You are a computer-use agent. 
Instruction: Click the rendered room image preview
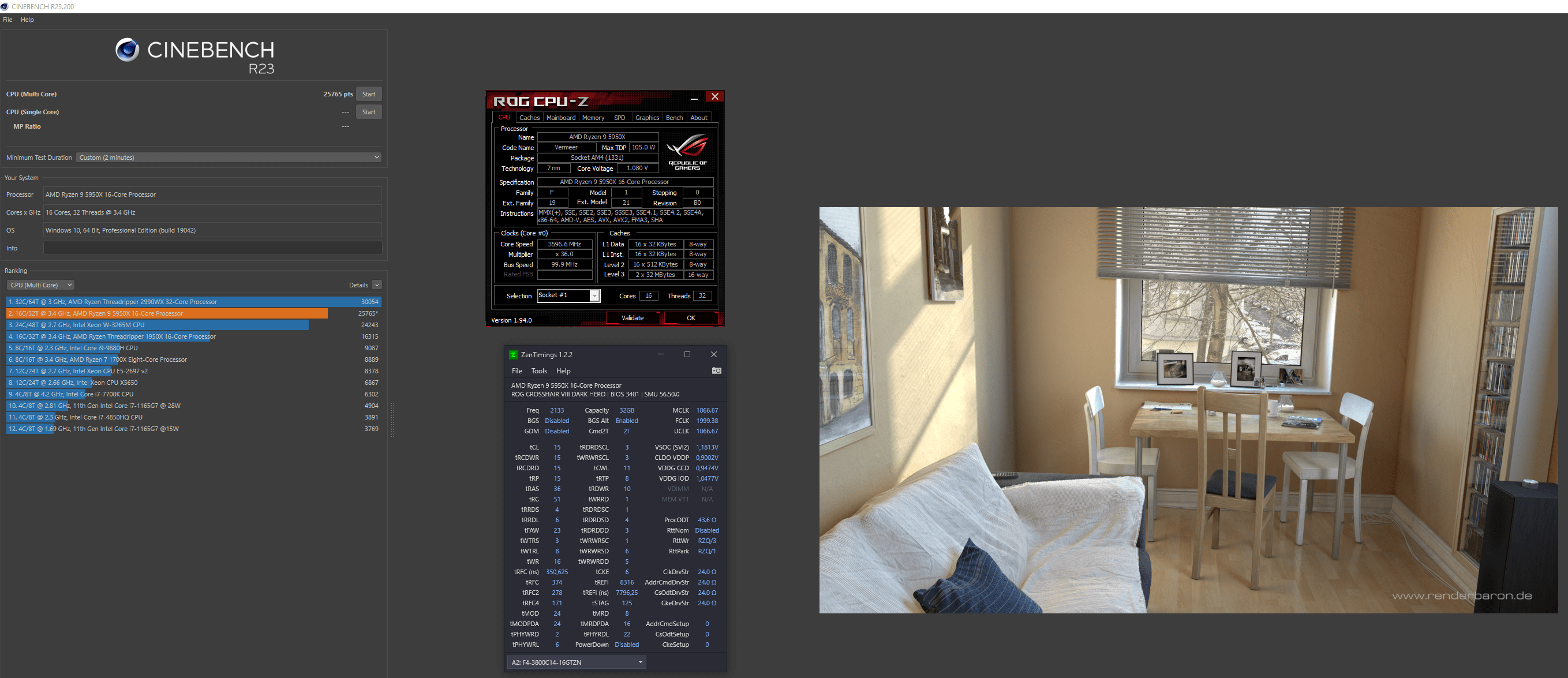pos(1188,410)
